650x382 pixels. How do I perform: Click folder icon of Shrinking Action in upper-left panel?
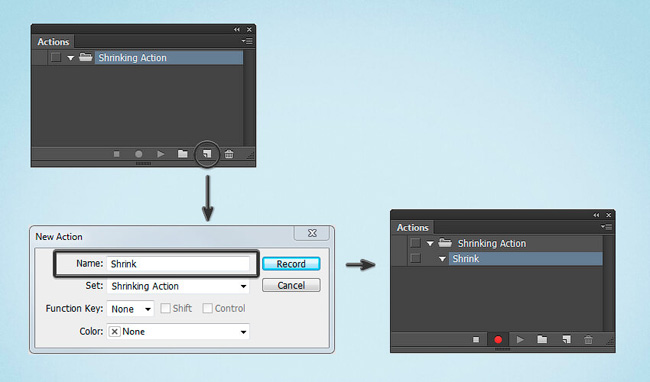[86, 57]
